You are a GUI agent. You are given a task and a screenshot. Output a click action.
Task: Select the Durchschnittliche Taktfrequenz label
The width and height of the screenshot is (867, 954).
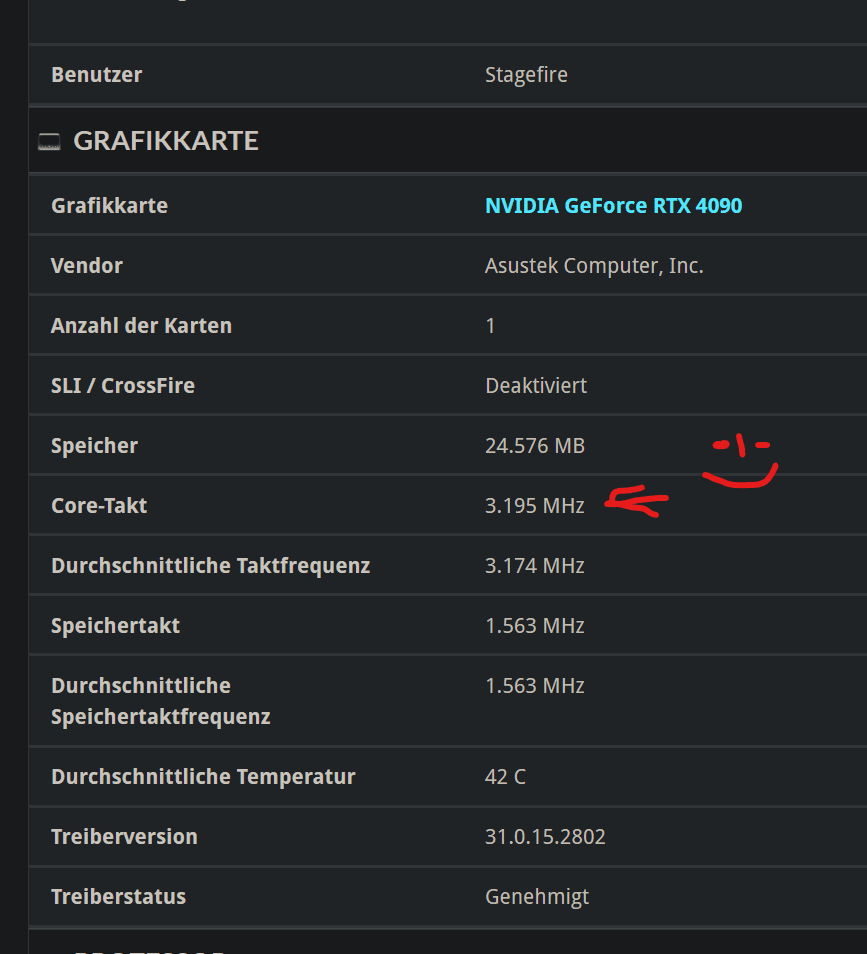click(211, 566)
